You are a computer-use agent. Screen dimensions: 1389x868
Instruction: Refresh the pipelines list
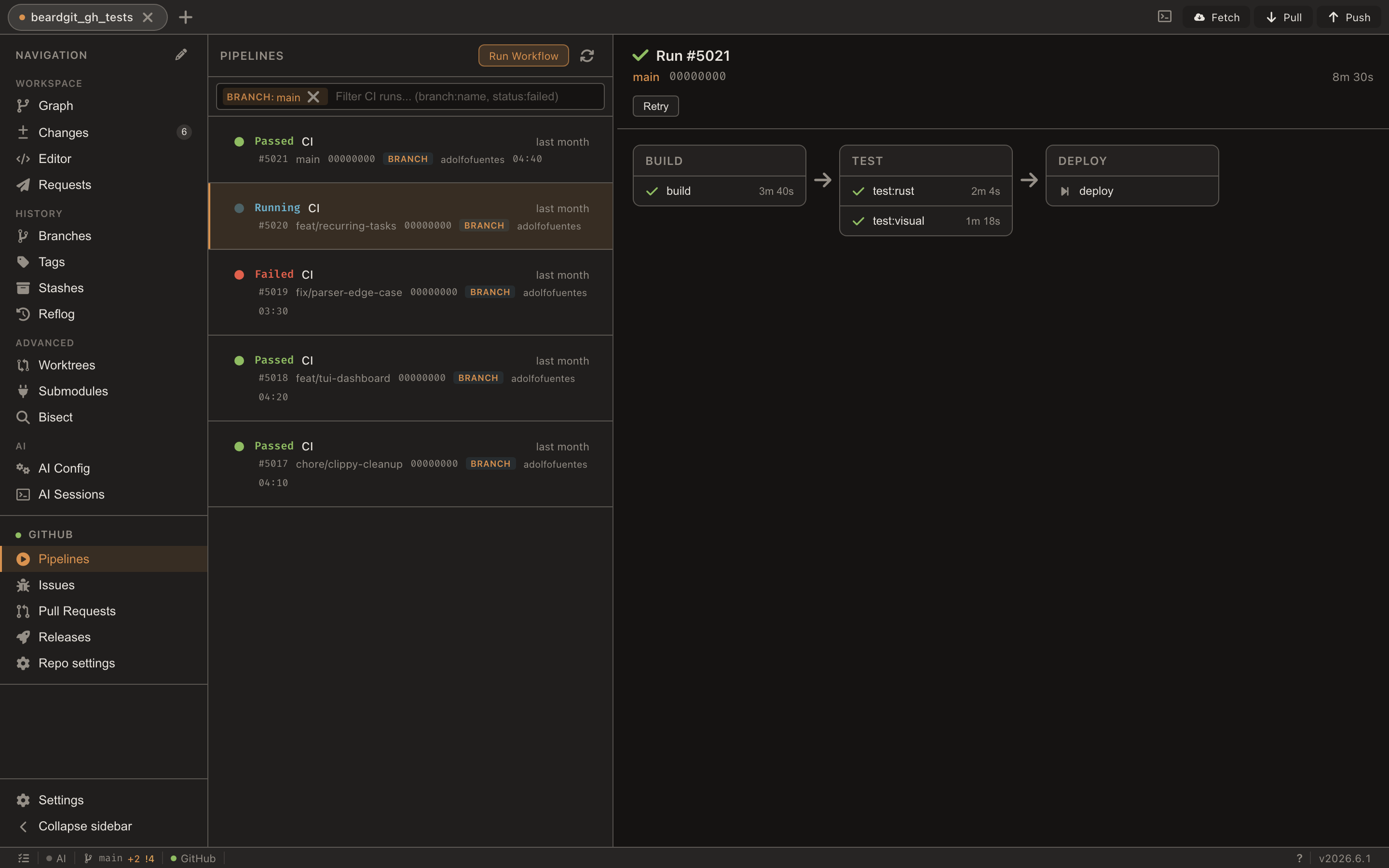coord(586,55)
